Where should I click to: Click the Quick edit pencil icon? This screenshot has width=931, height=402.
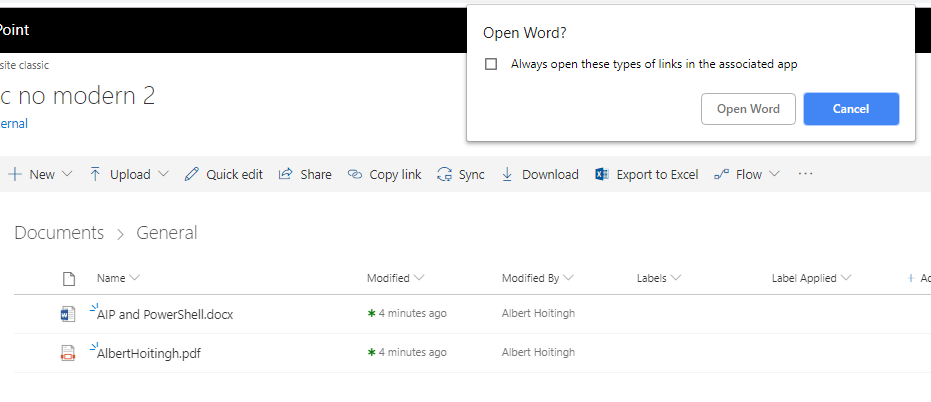(192, 174)
